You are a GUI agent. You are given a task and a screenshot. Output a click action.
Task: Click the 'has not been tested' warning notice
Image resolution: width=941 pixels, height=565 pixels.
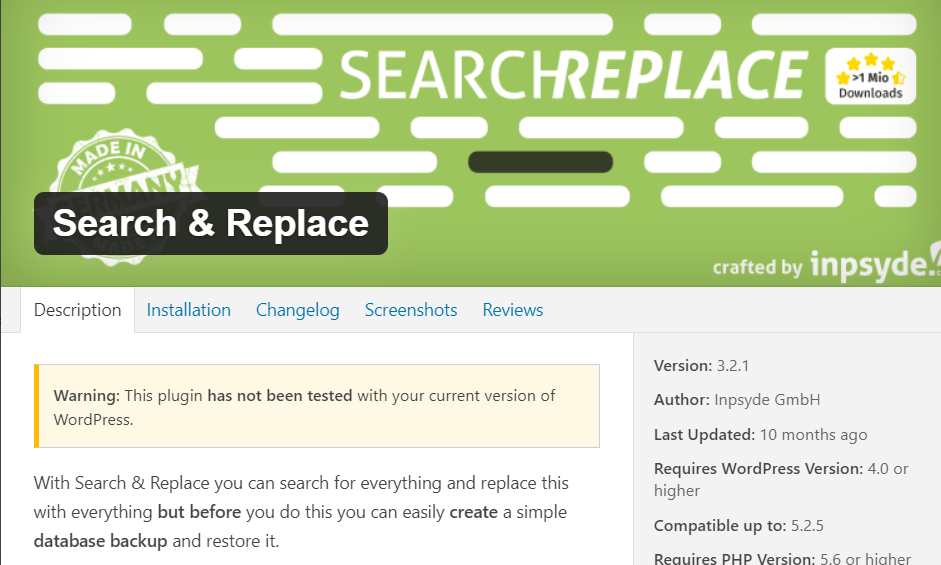(x=317, y=406)
